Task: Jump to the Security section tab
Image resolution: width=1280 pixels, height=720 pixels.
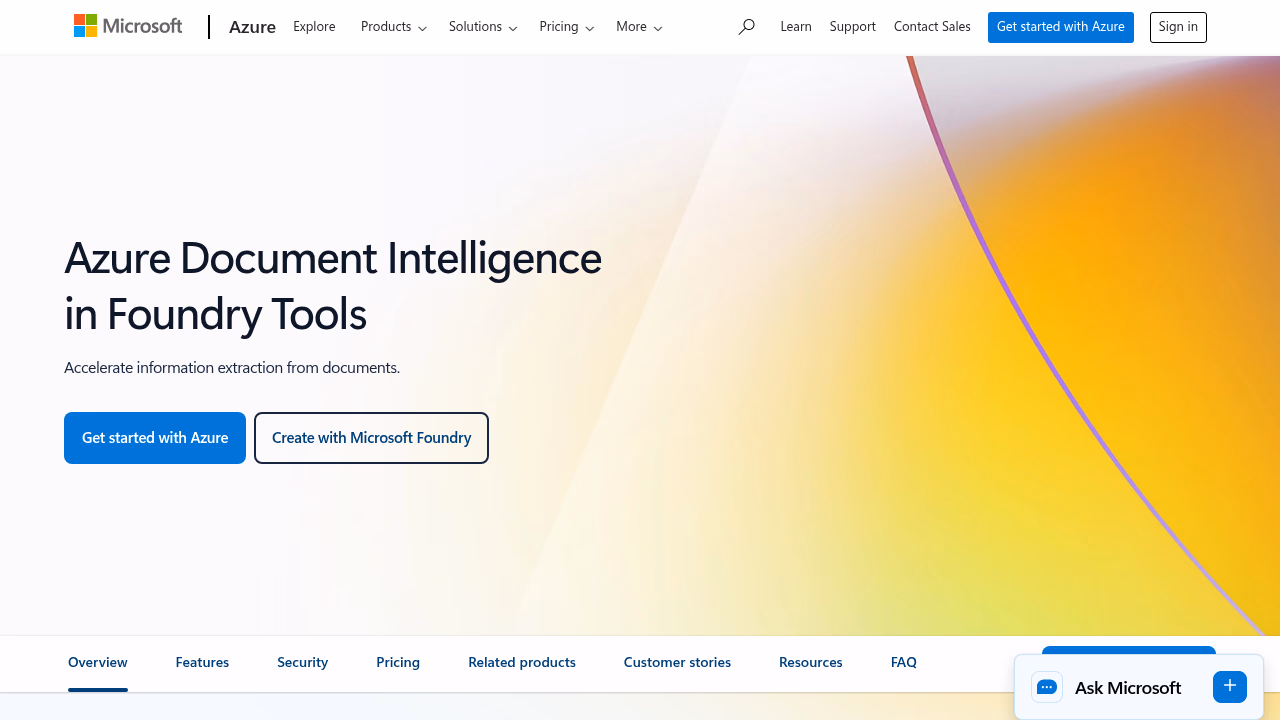Action: tap(302, 662)
